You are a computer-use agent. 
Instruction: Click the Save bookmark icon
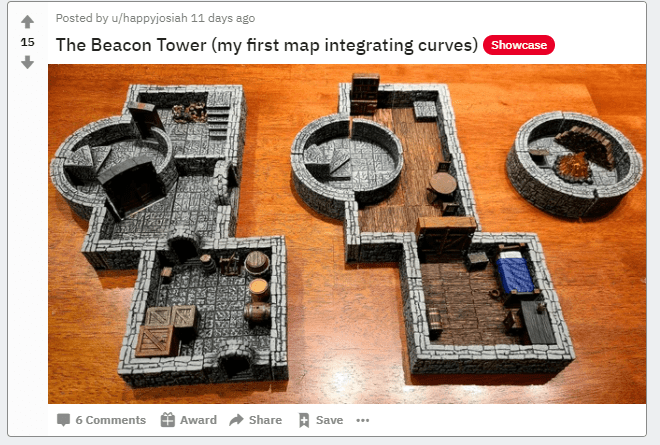pyautogui.click(x=303, y=420)
